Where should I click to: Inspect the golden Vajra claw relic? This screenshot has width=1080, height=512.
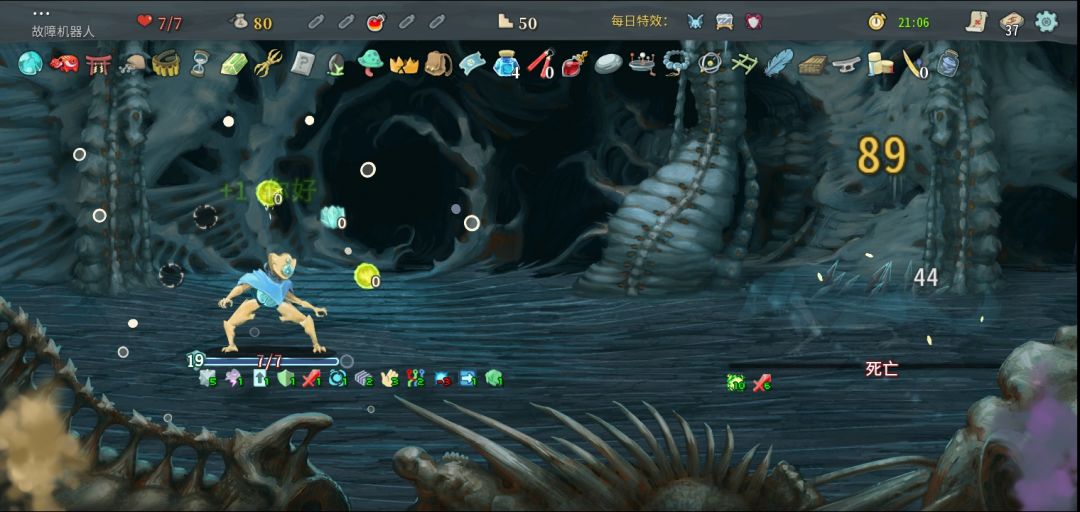coord(268,64)
